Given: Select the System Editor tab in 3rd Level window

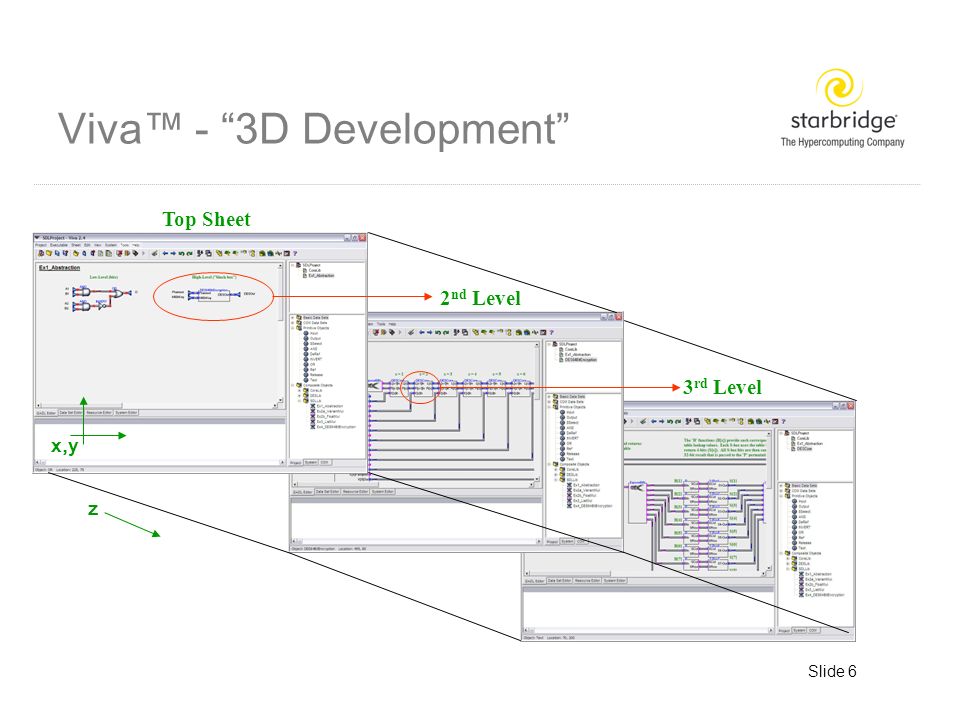Looking at the screenshot, I should pos(615,580).
